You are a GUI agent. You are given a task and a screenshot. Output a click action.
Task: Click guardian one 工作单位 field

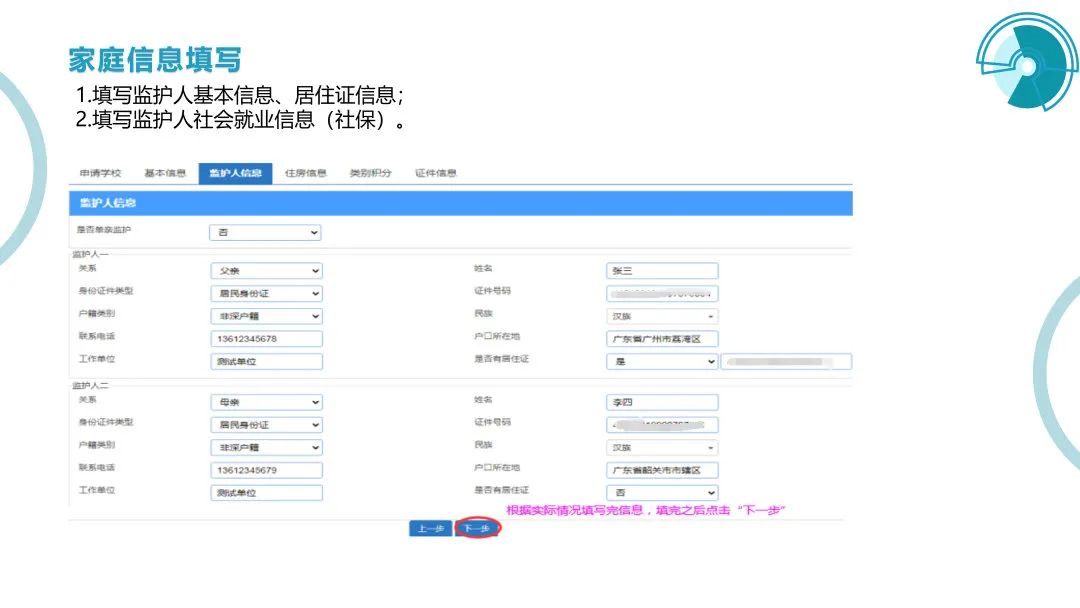coord(267,361)
